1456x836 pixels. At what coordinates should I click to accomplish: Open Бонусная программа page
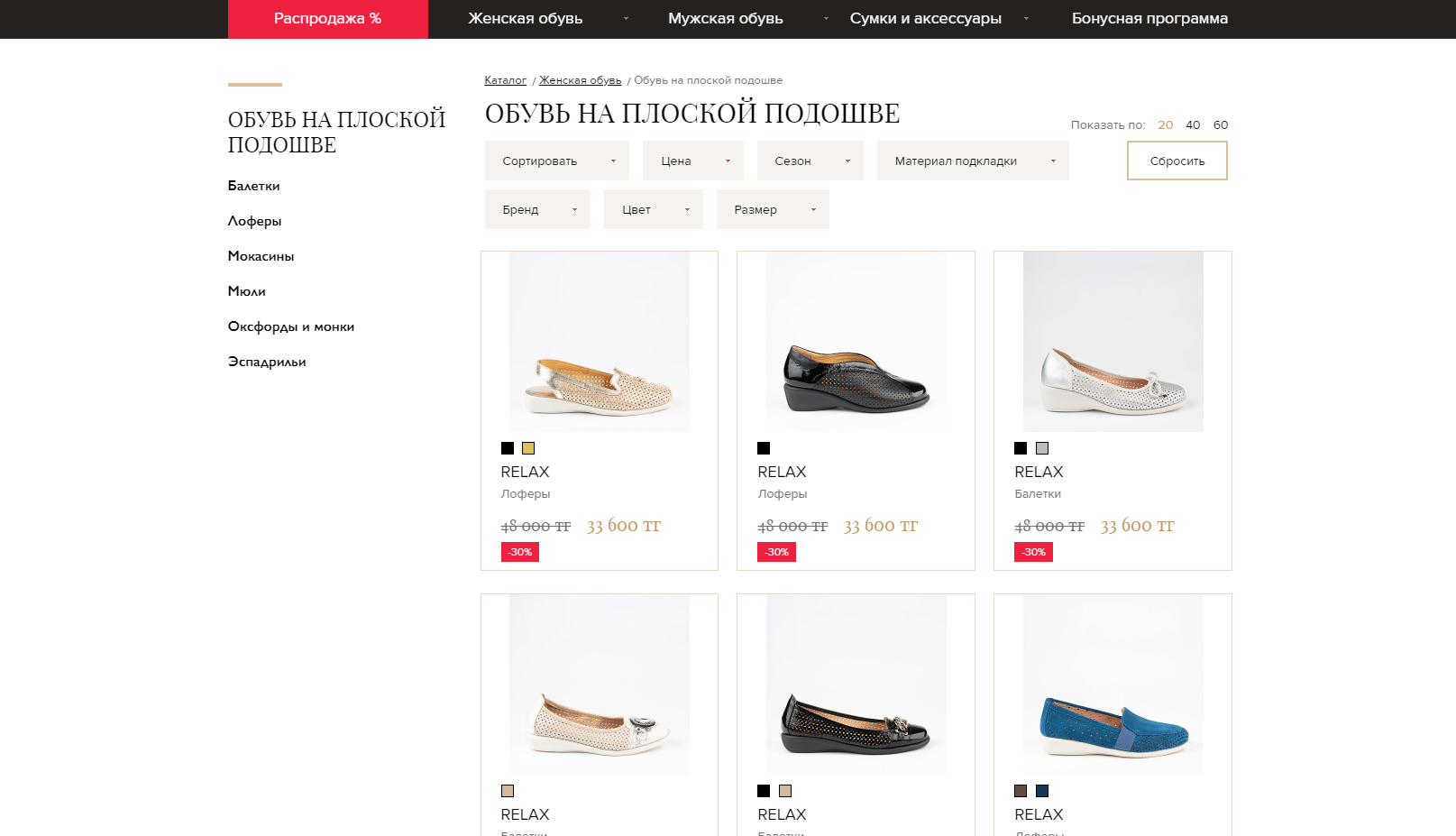[x=1149, y=19]
